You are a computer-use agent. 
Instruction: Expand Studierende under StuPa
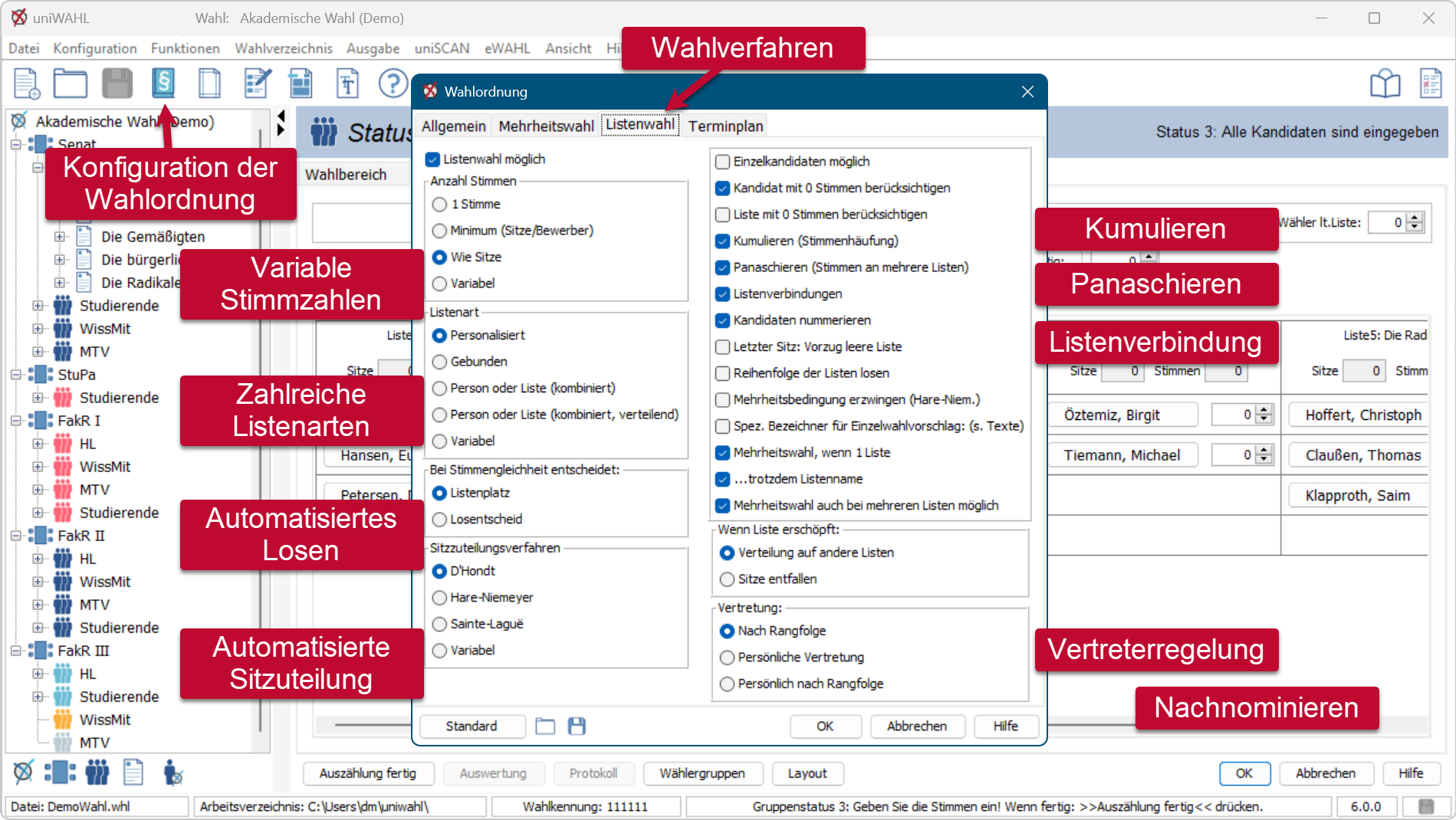pyautogui.click(x=38, y=398)
